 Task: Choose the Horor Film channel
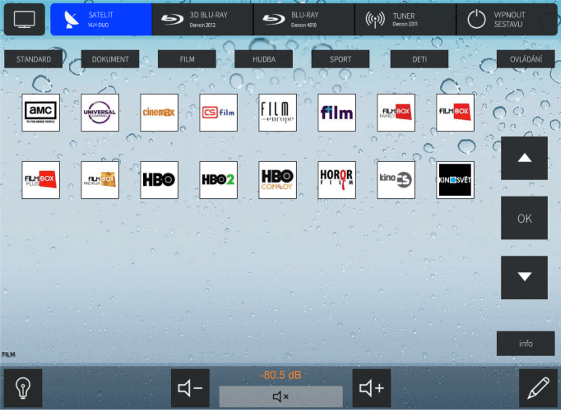tap(337, 180)
